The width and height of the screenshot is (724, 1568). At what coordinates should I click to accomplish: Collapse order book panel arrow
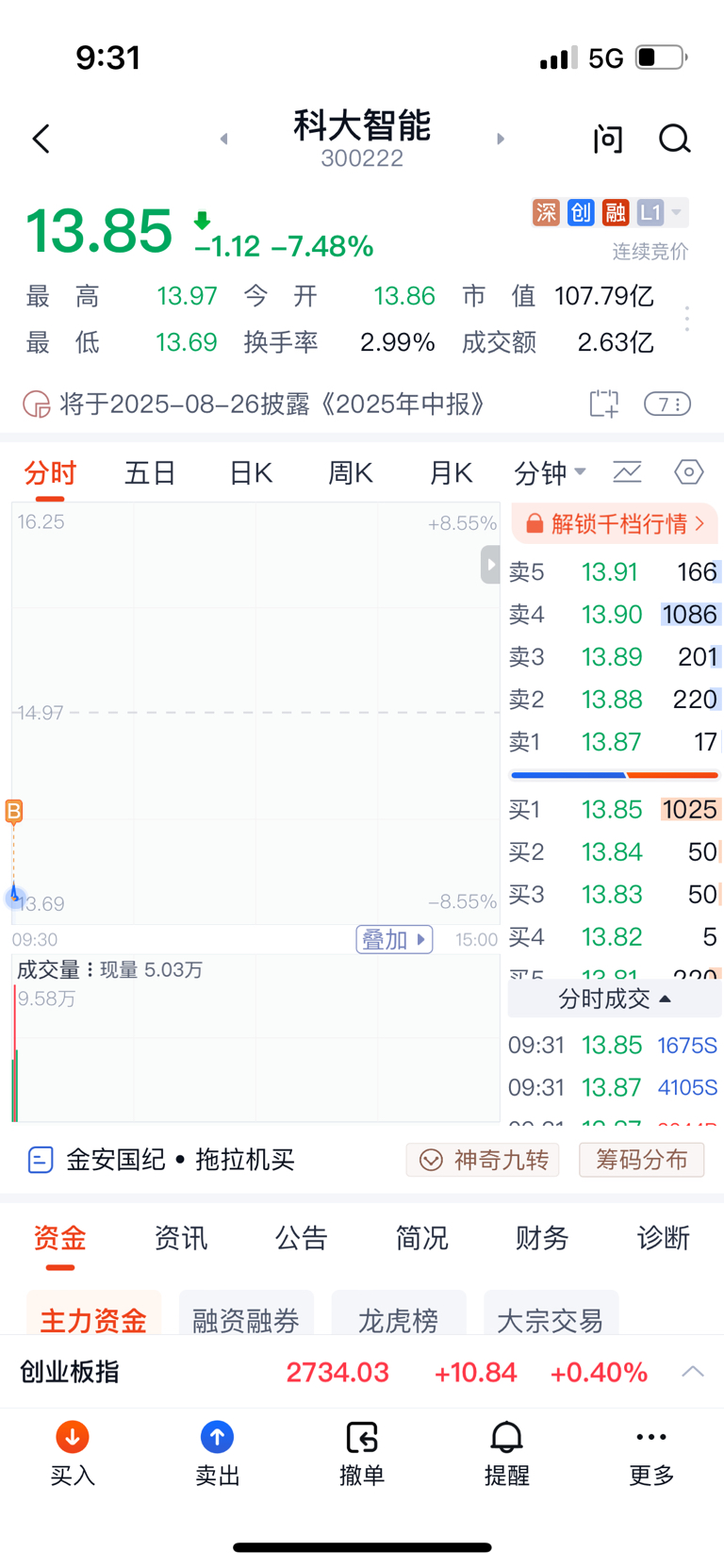(490, 565)
